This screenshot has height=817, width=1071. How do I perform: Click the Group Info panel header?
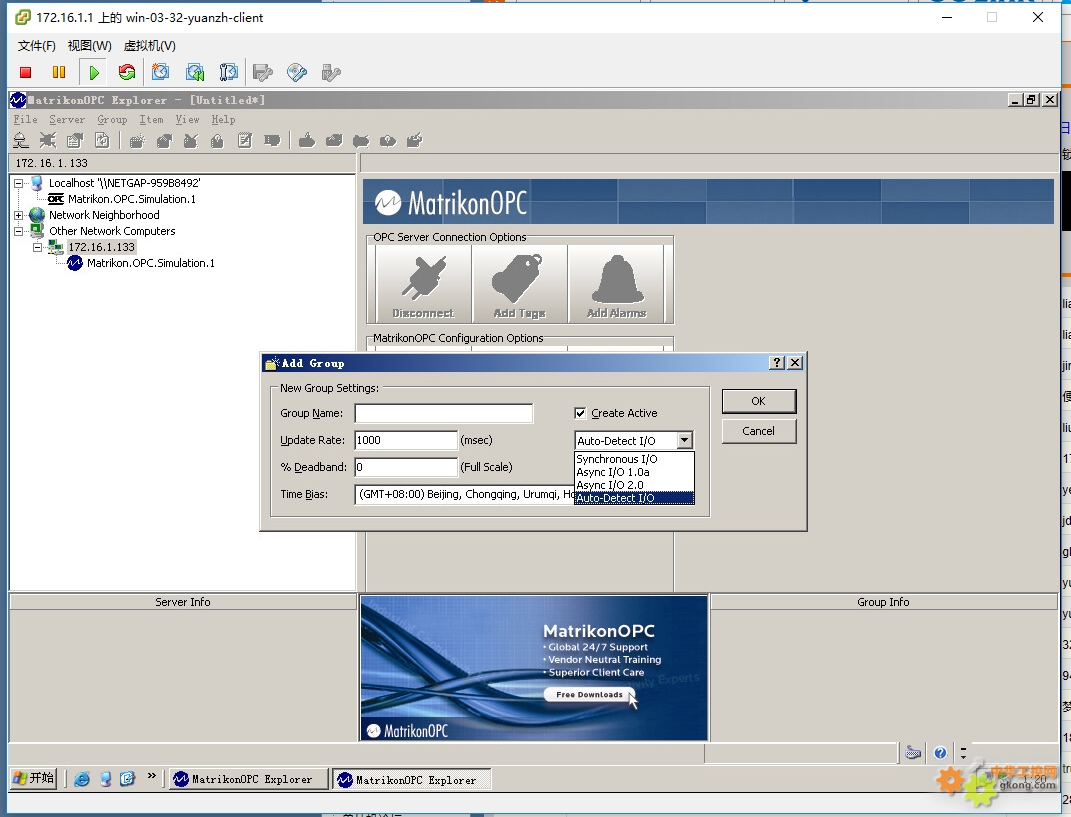point(883,602)
